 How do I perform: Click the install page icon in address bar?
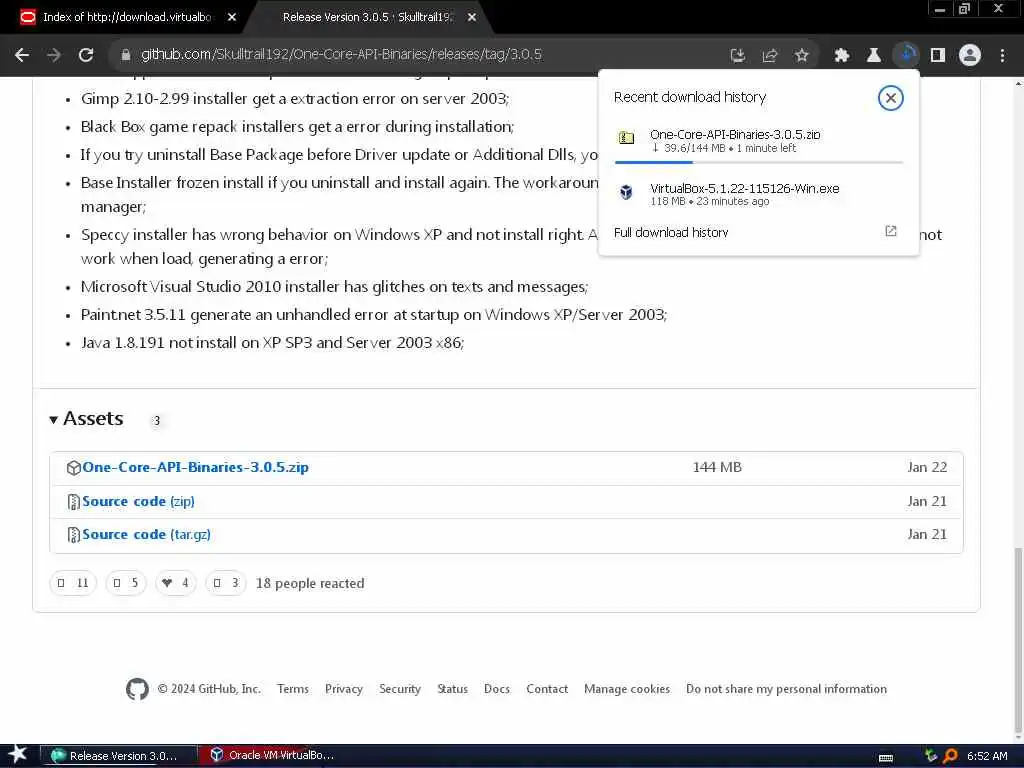[738, 56]
